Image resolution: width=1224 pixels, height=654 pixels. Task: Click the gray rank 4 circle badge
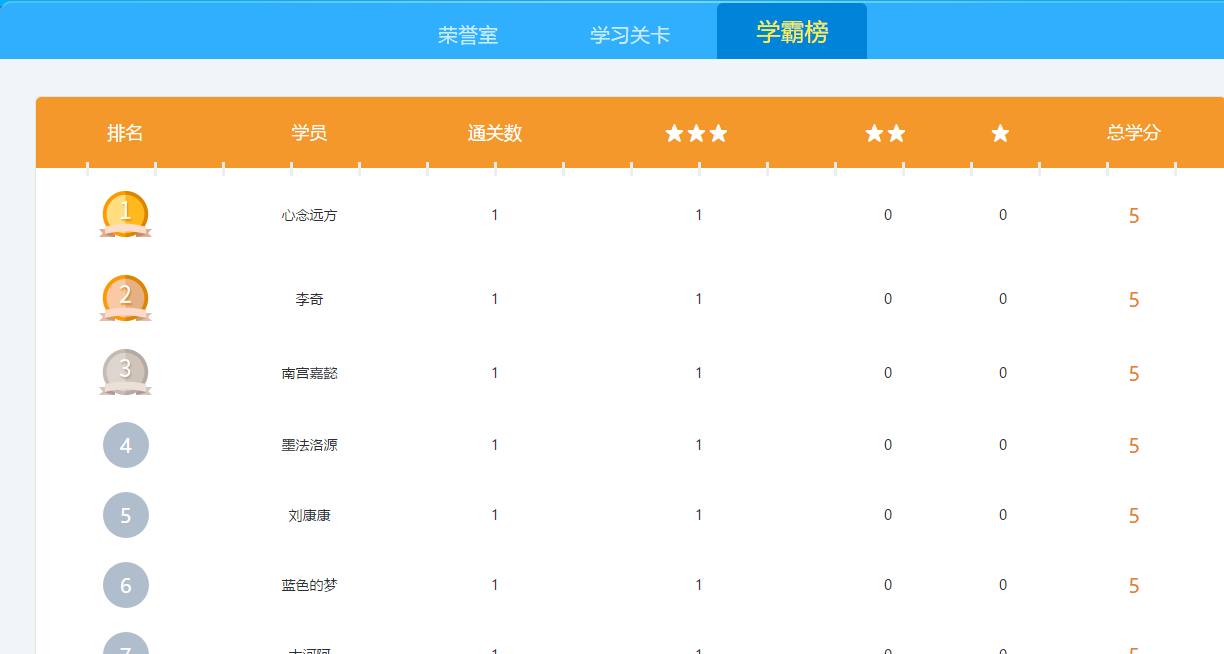click(126, 445)
